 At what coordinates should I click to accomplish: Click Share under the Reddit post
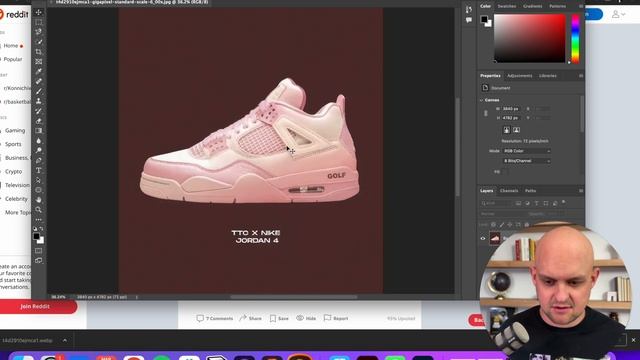[x=251, y=318]
